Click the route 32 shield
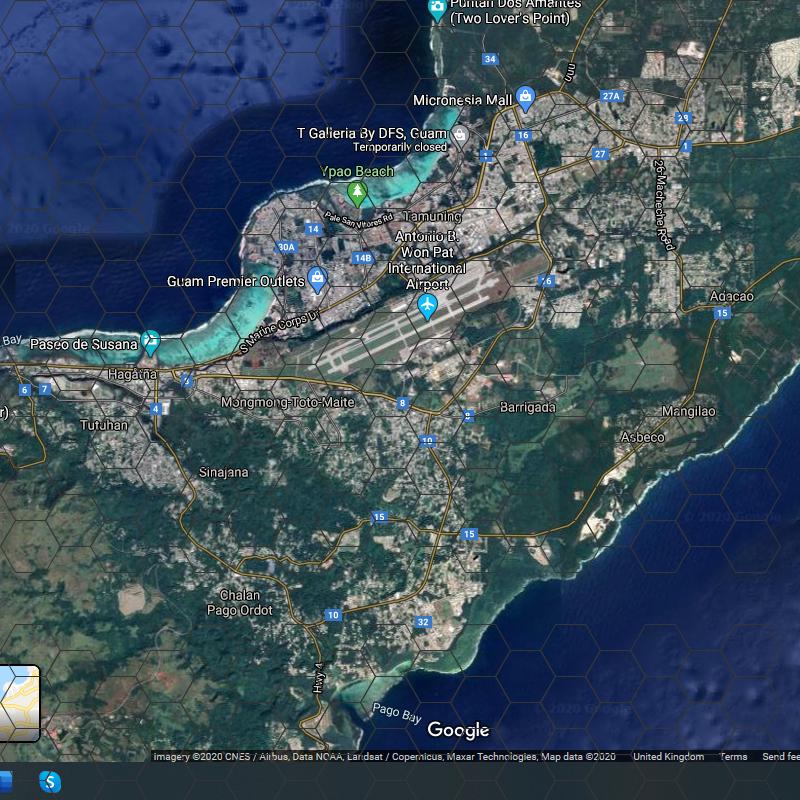The height and width of the screenshot is (800, 800). tap(423, 622)
